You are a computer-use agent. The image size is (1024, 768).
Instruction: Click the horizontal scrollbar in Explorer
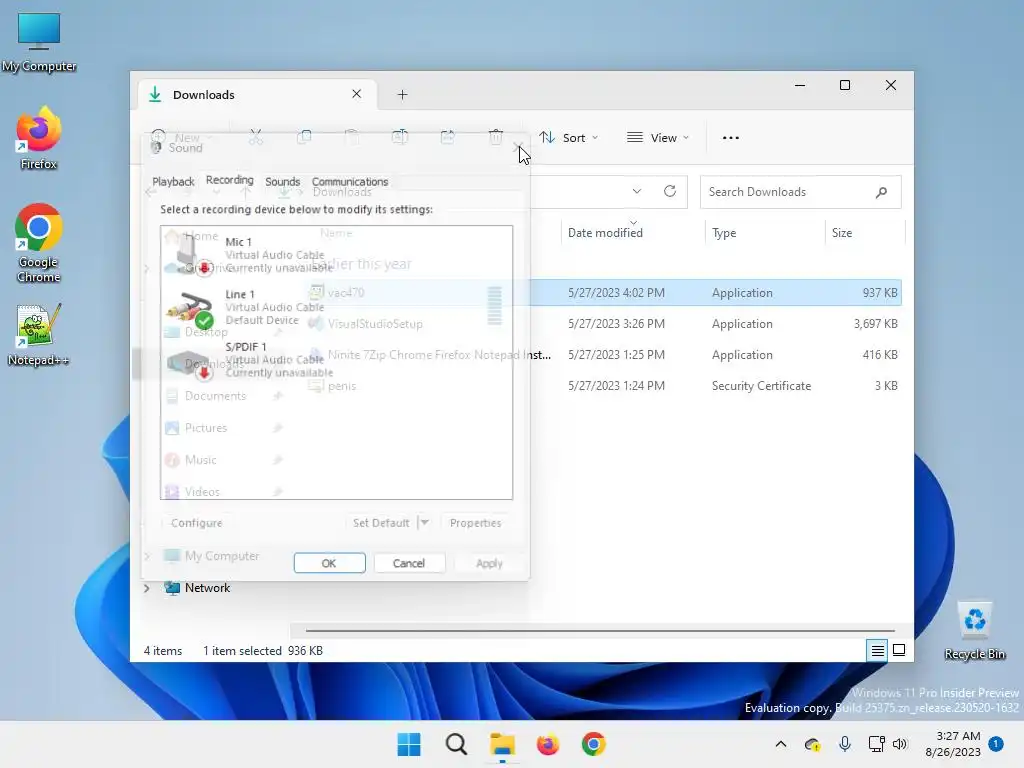pyautogui.click(x=600, y=631)
